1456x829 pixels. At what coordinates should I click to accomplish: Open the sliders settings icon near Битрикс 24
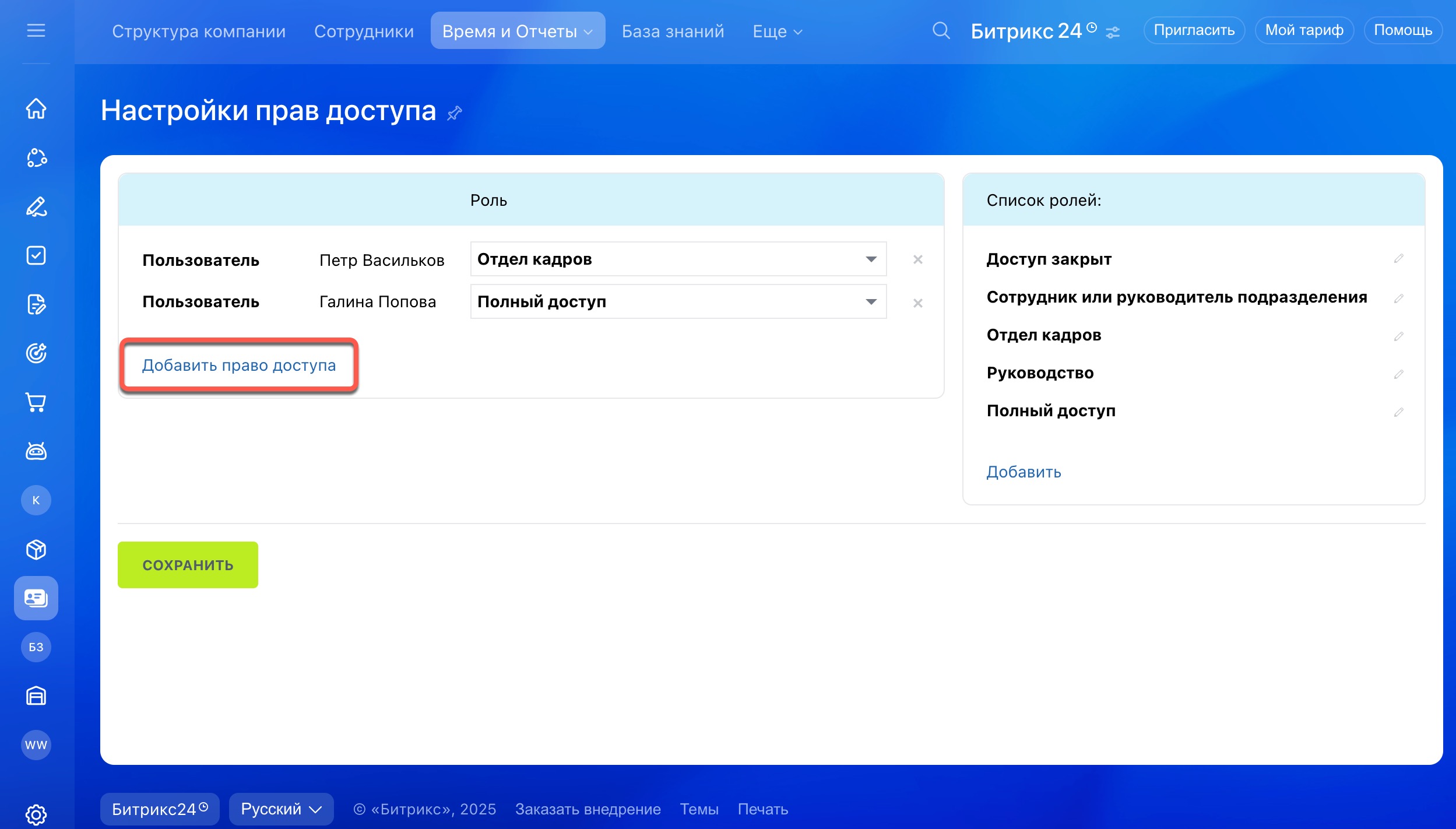1113,32
